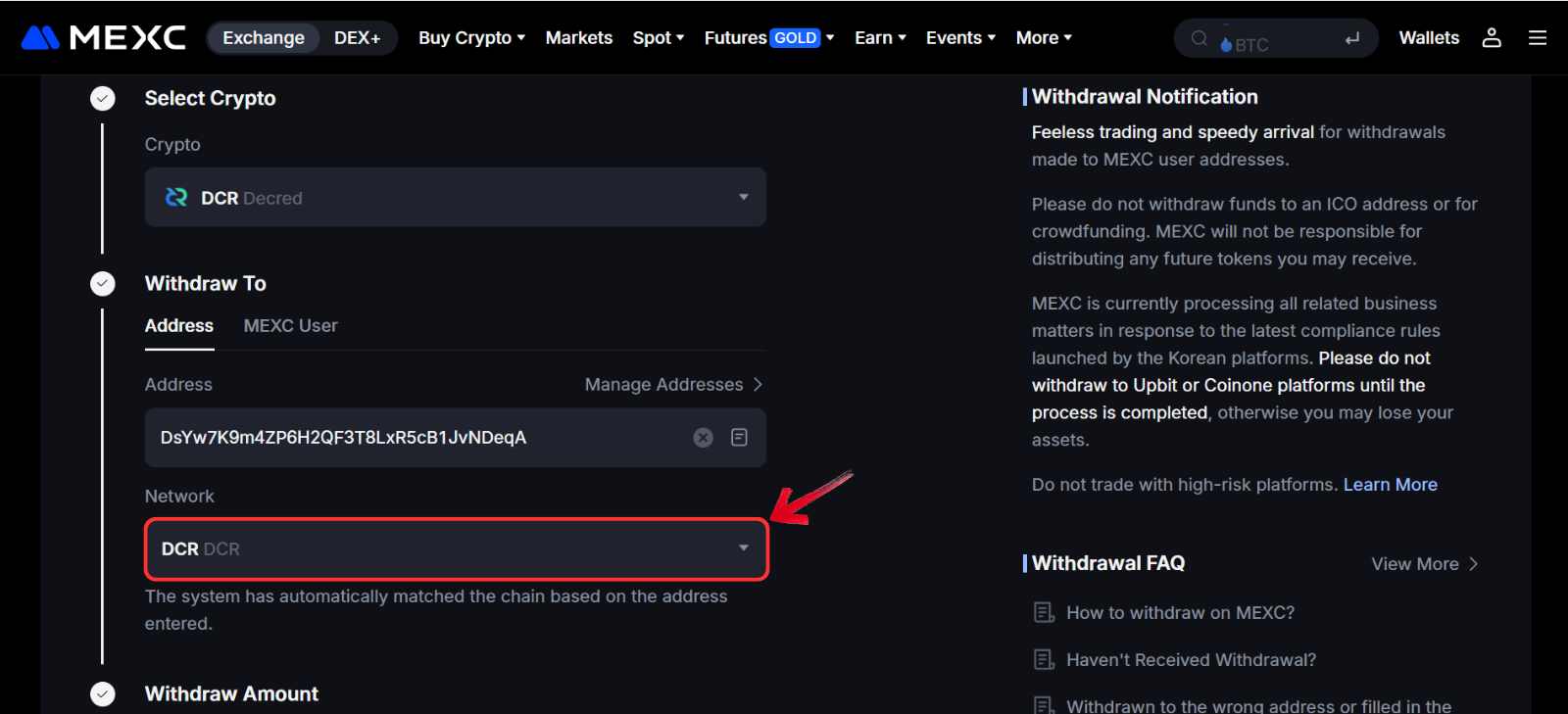Screen dimensions: 1568x714
Task: Switch to the Exchange mode
Action: tap(264, 37)
